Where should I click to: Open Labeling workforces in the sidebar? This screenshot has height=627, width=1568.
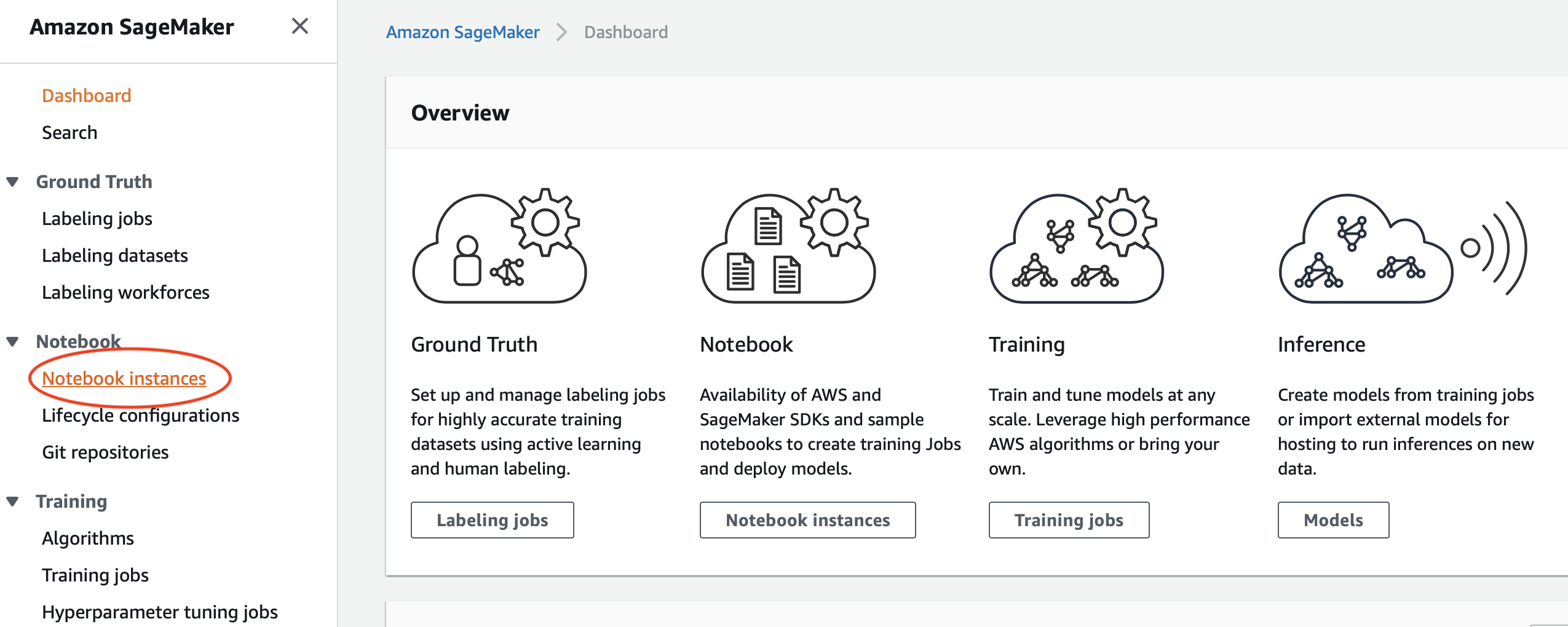[x=125, y=293]
